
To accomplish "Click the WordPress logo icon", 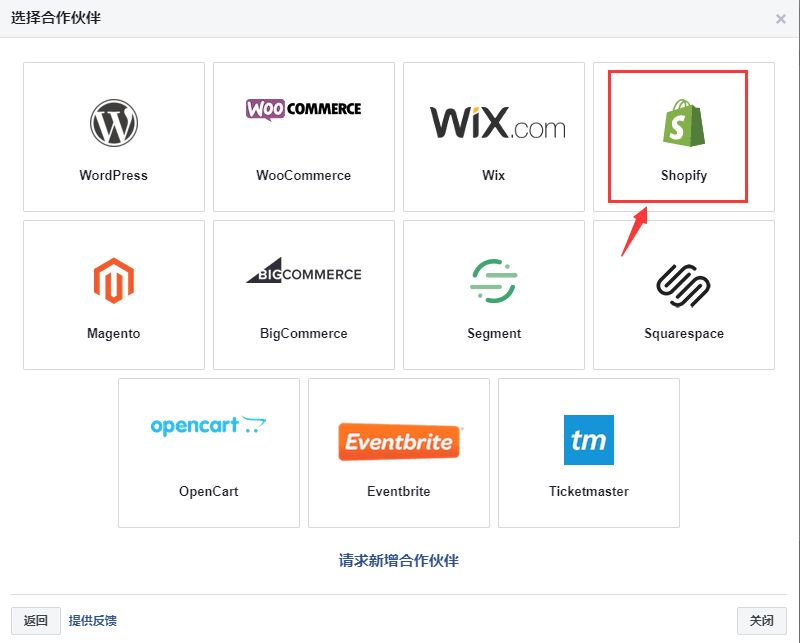I will 114,123.
